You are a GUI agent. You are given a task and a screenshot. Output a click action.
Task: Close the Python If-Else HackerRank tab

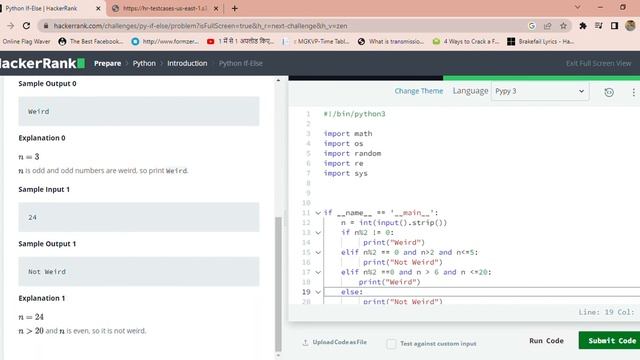point(98,8)
